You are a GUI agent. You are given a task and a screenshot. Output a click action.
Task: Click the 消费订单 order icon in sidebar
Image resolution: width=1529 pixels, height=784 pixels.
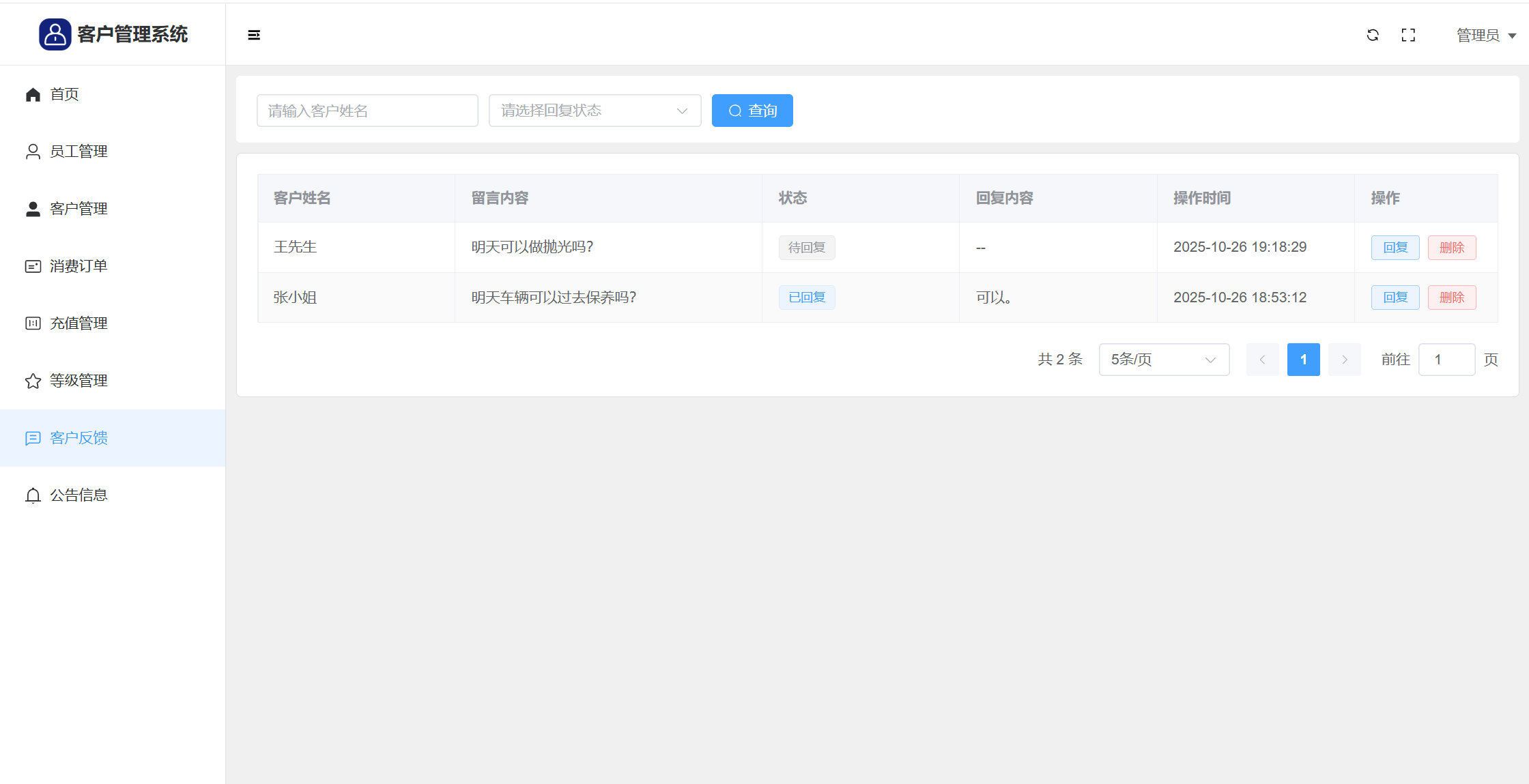click(x=33, y=266)
